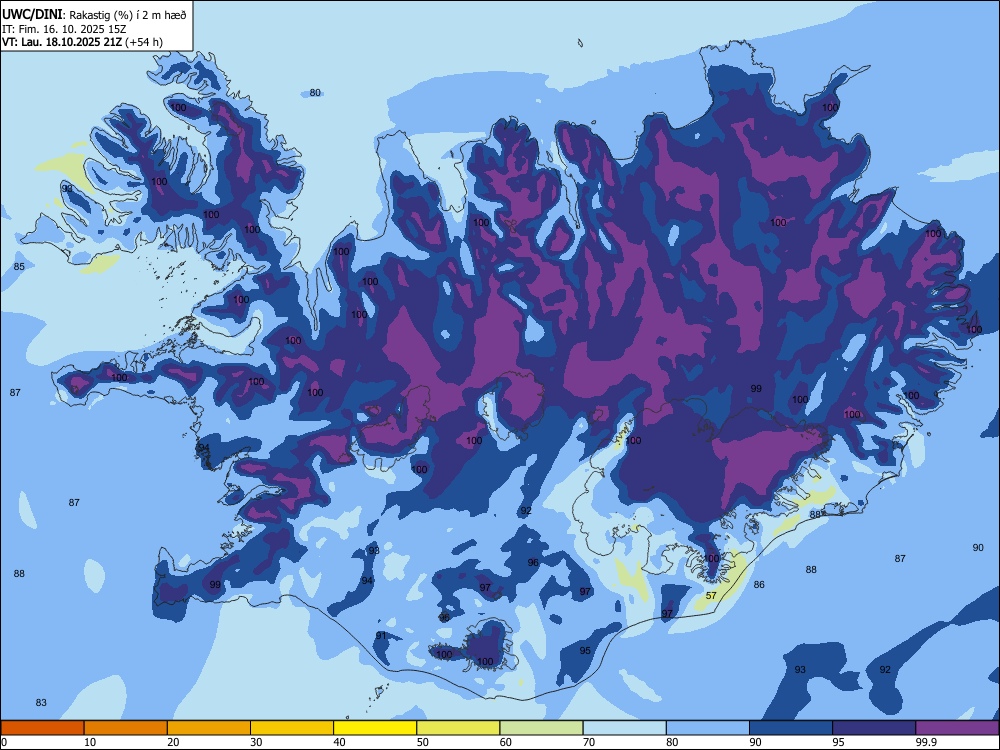The image size is (1000, 750).
Task: Click the '57' humidity value on the map
Action: coord(711,596)
